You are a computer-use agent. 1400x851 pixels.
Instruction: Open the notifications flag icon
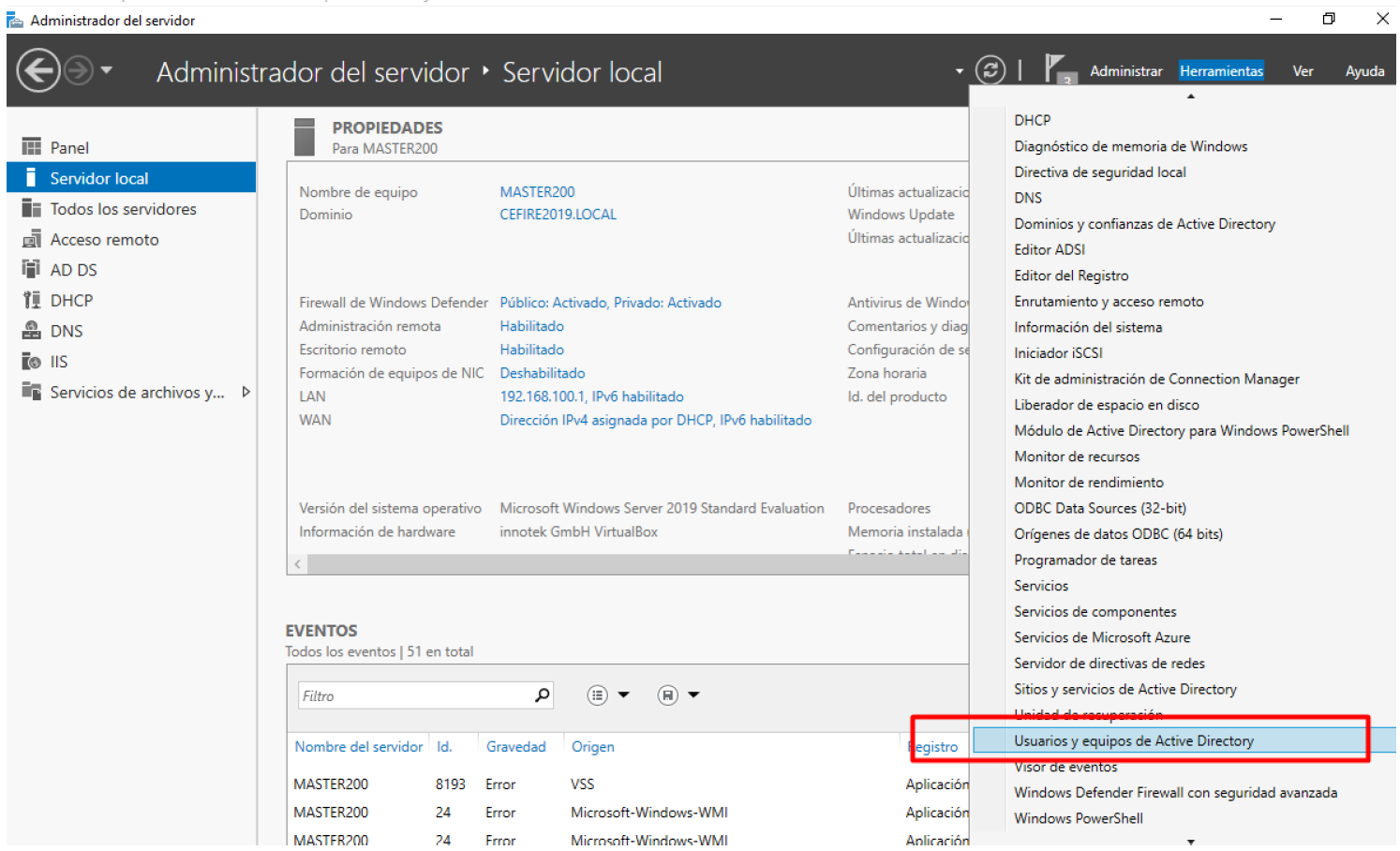pos(1056,68)
